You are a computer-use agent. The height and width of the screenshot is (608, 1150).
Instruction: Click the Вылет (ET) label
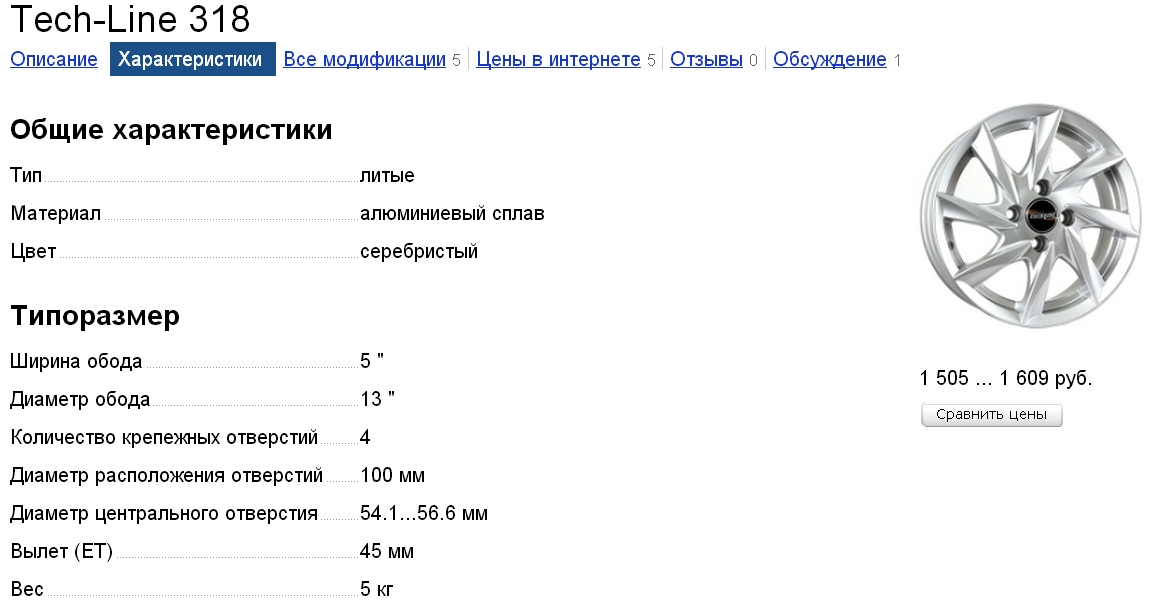61,552
